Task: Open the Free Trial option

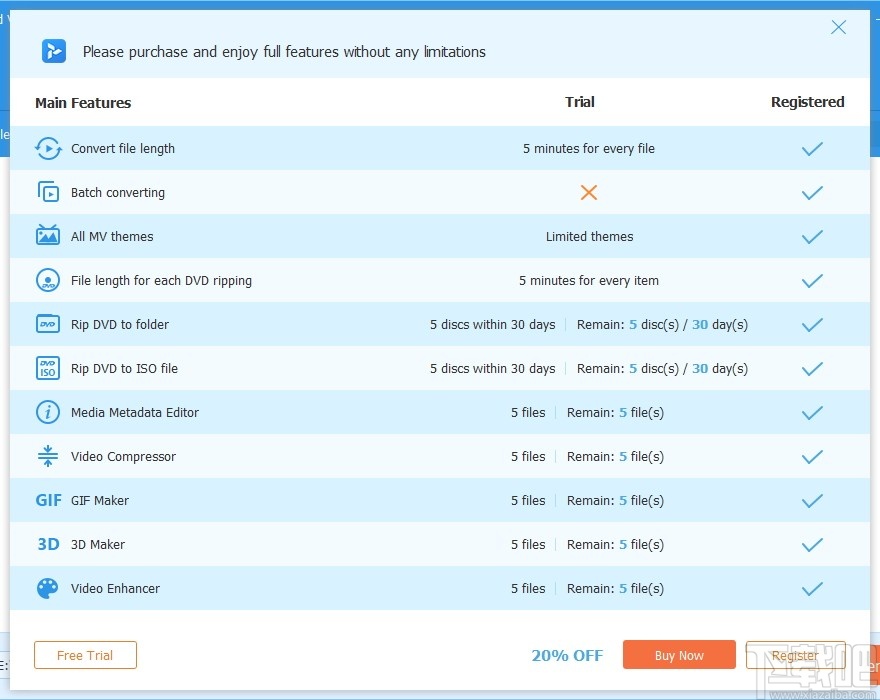Action: click(85, 655)
